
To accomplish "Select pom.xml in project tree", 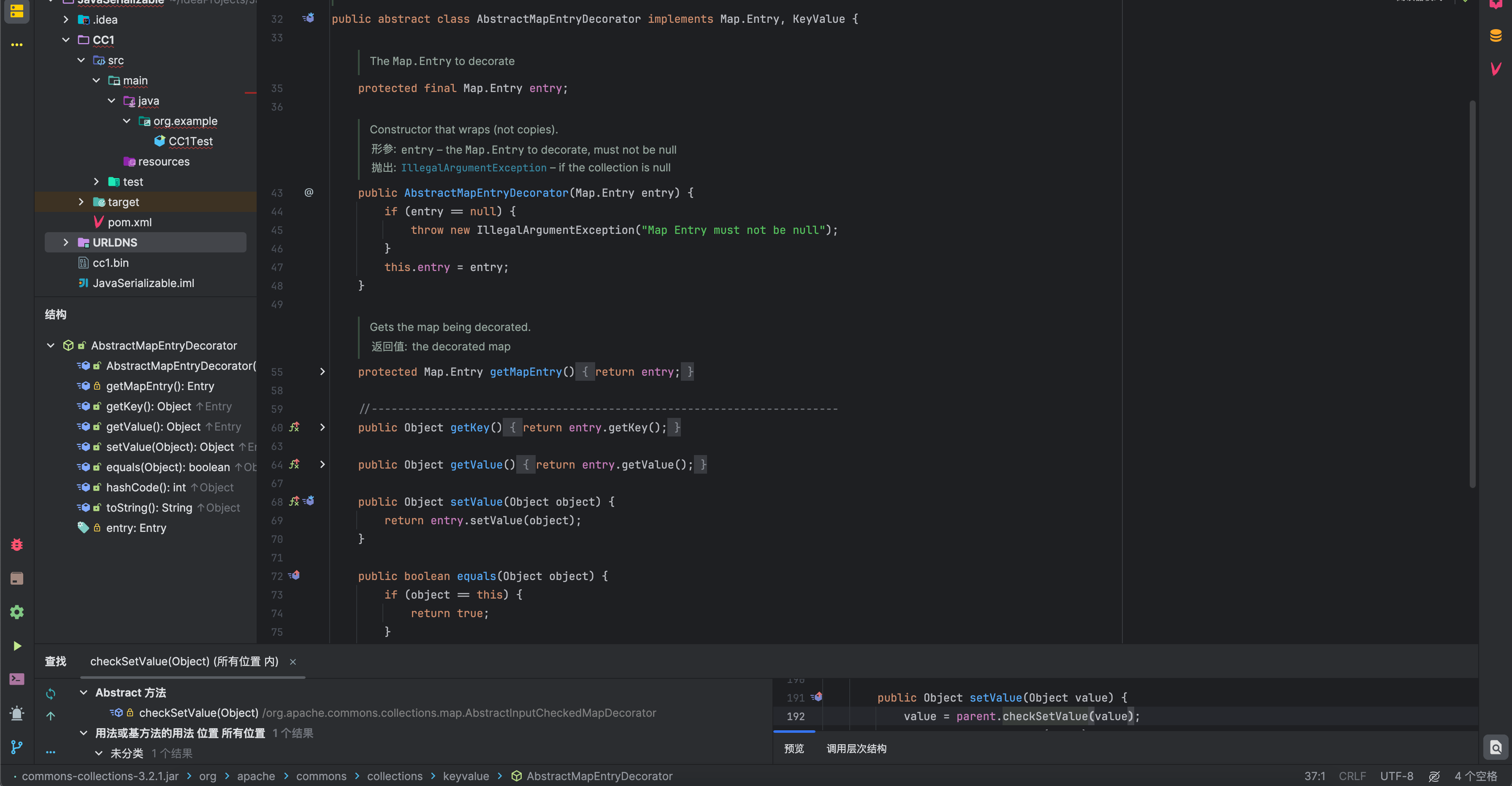I will pos(123,222).
